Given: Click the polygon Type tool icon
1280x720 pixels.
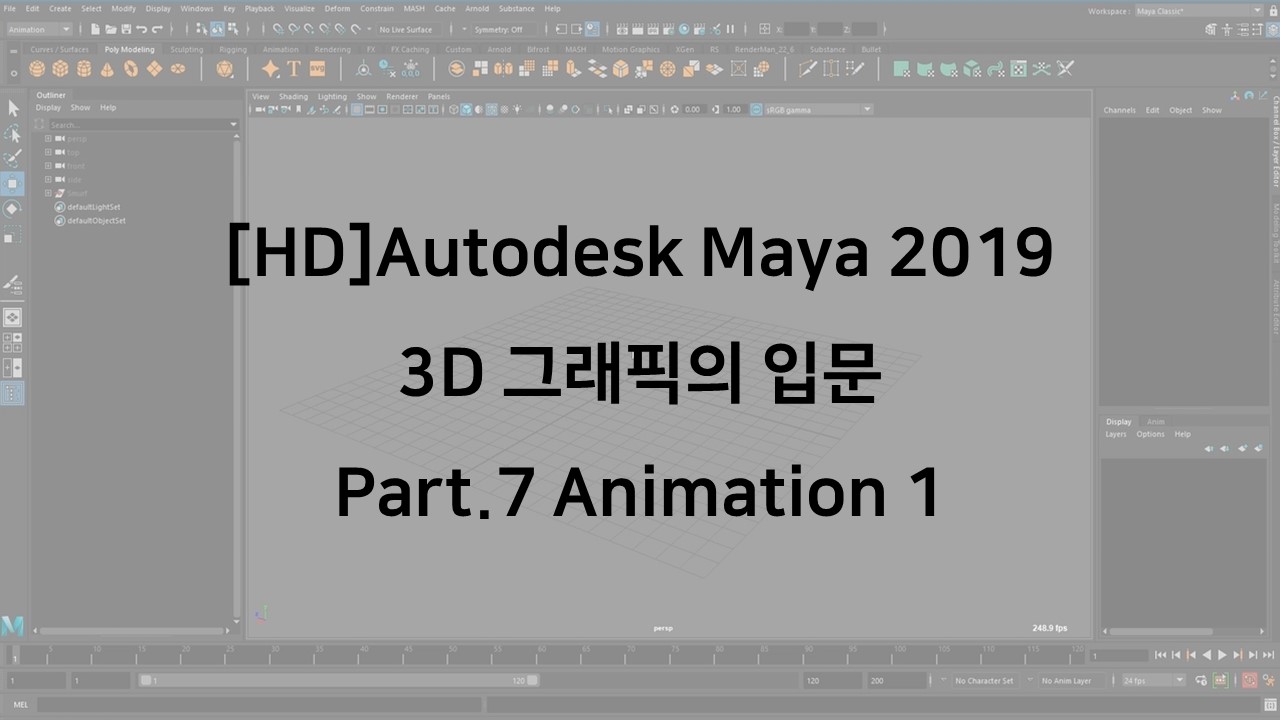Looking at the screenshot, I should click(x=293, y=69).
